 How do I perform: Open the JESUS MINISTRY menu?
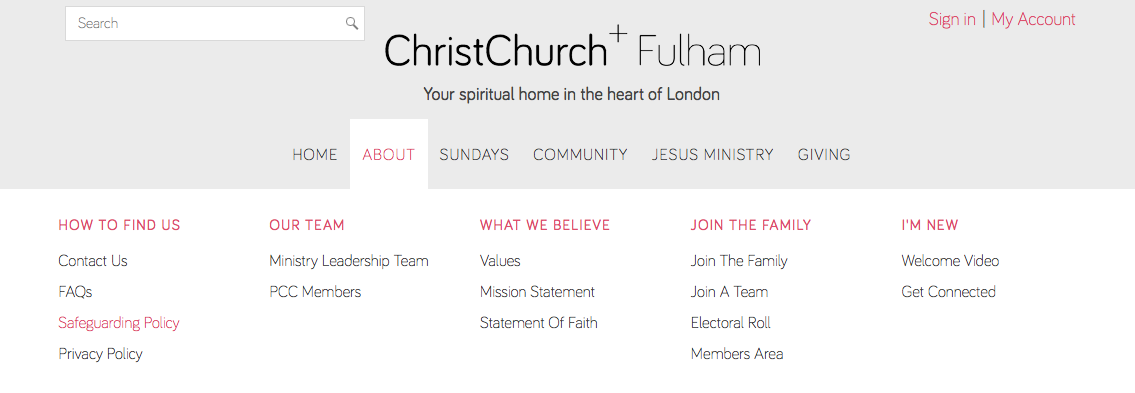(x=712, y=155)
